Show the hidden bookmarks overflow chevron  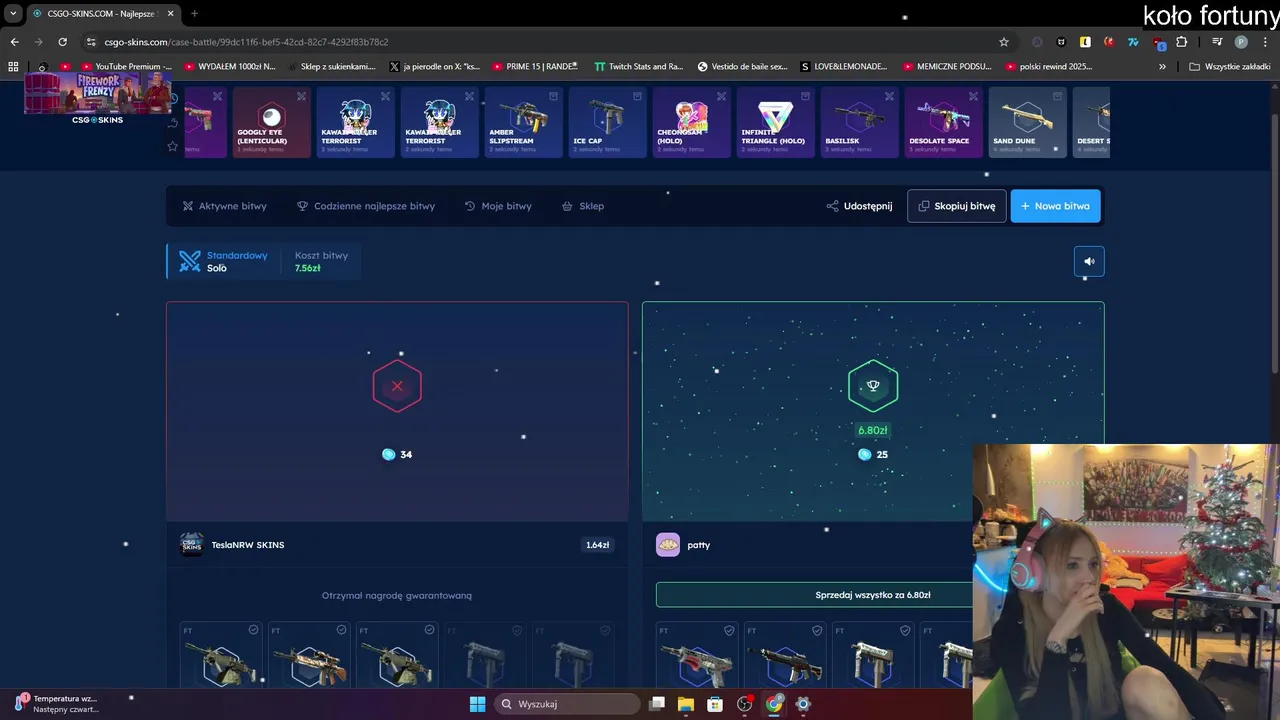click(1162, 67)
